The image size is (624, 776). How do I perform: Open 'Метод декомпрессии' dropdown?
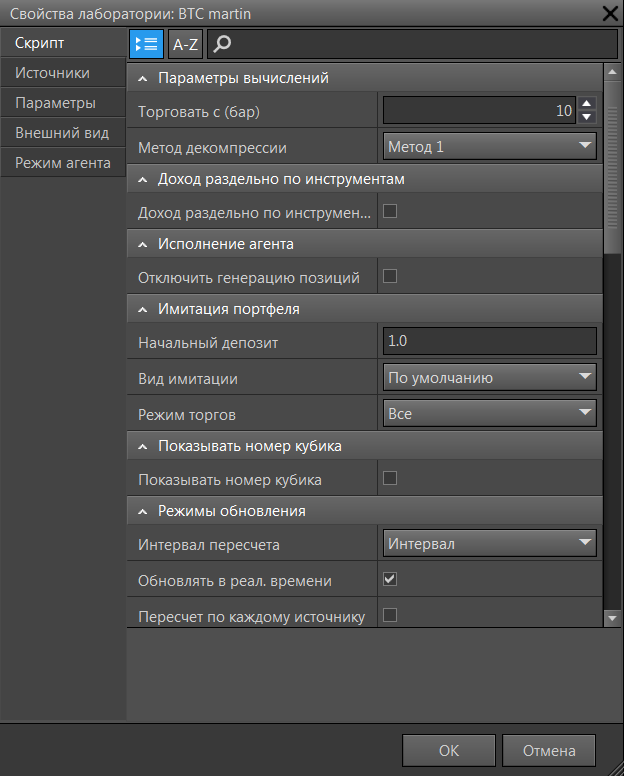pos(490,146)
